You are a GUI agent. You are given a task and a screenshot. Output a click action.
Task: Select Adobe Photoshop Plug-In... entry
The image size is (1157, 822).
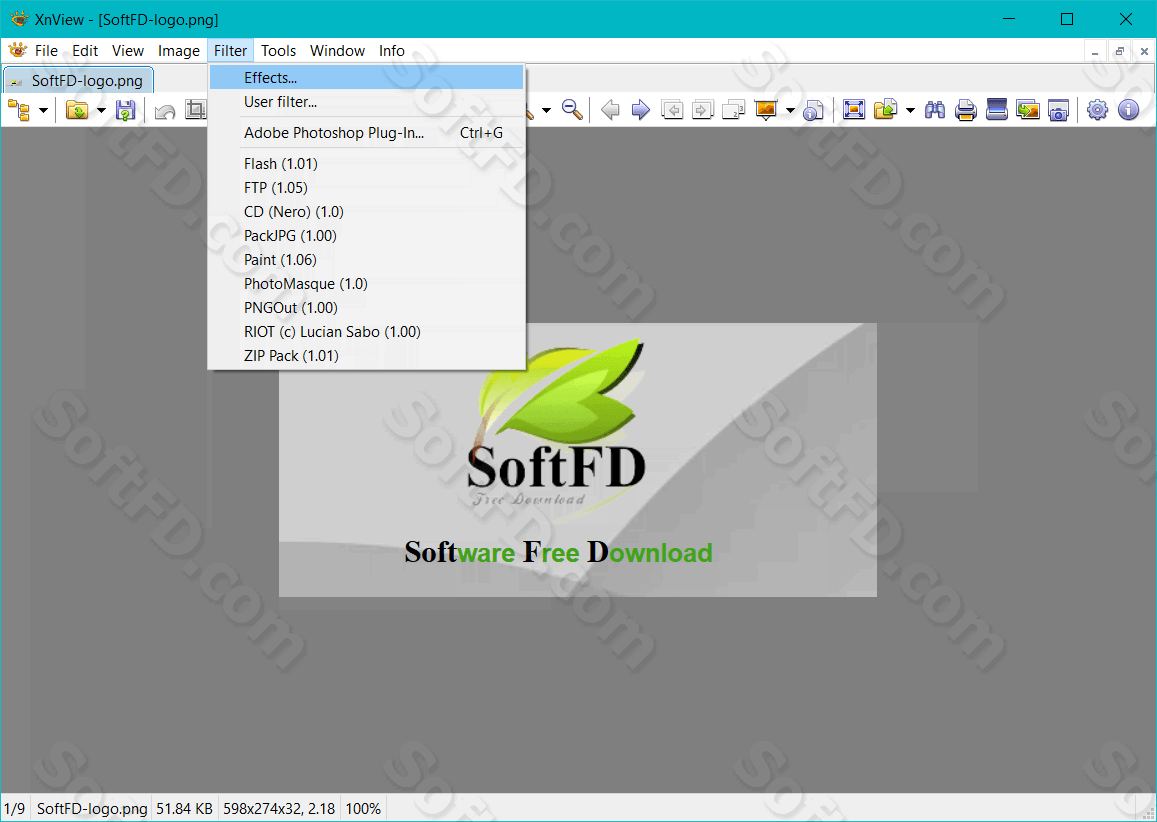[366, 133]
